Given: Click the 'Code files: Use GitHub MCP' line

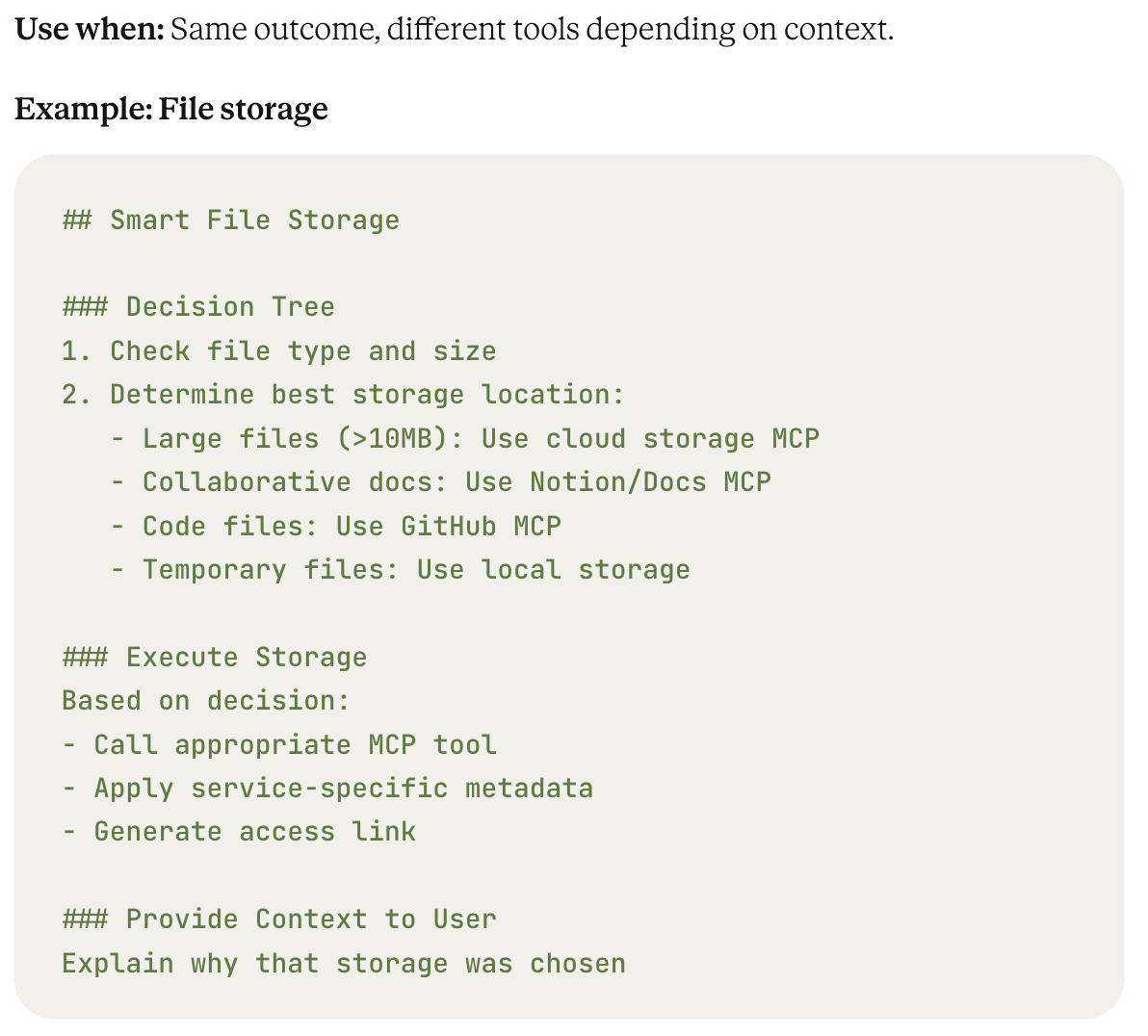Looking at the screenshot, I should [336, 526].
